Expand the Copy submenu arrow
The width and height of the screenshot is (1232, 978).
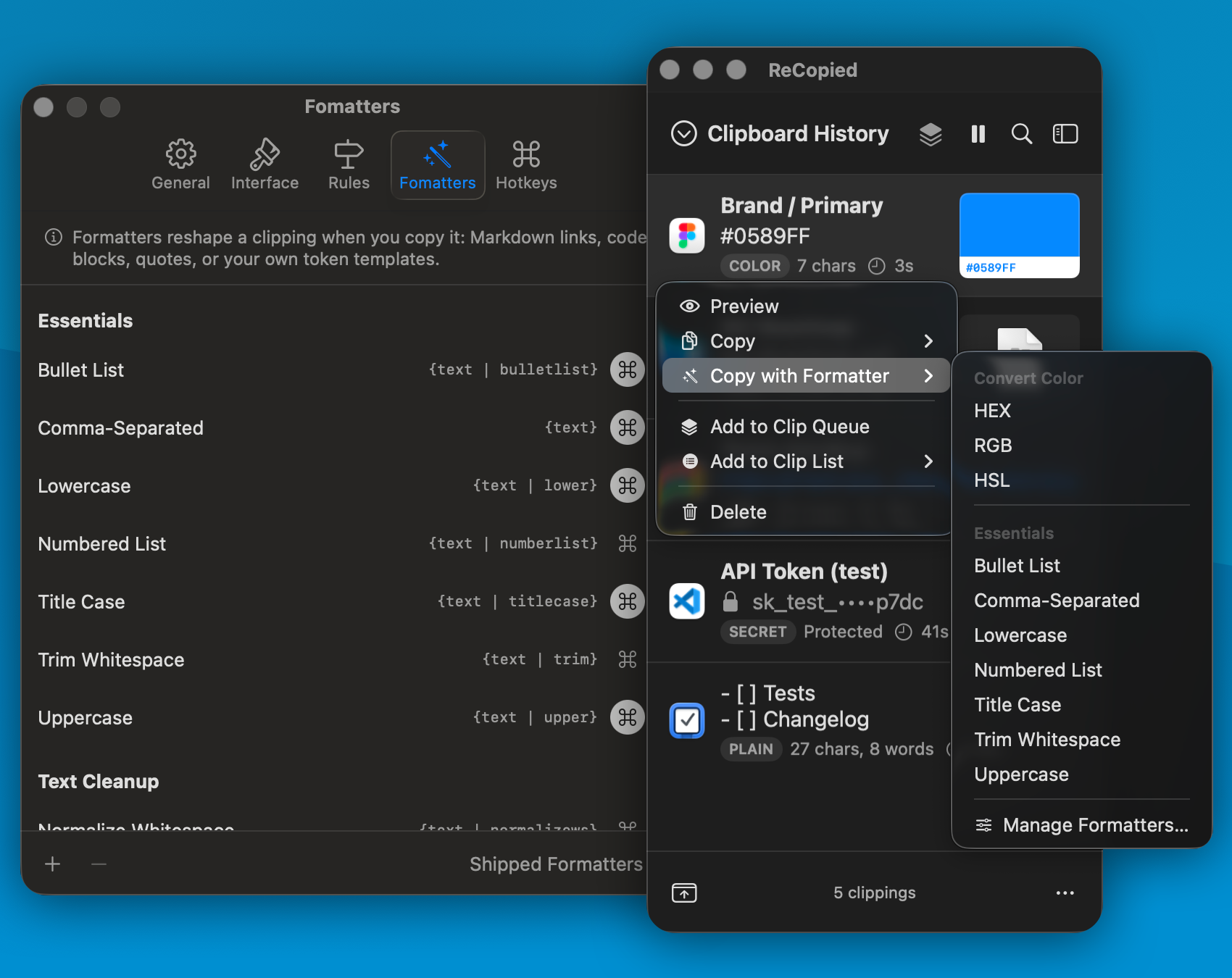(x=928, y=341)
